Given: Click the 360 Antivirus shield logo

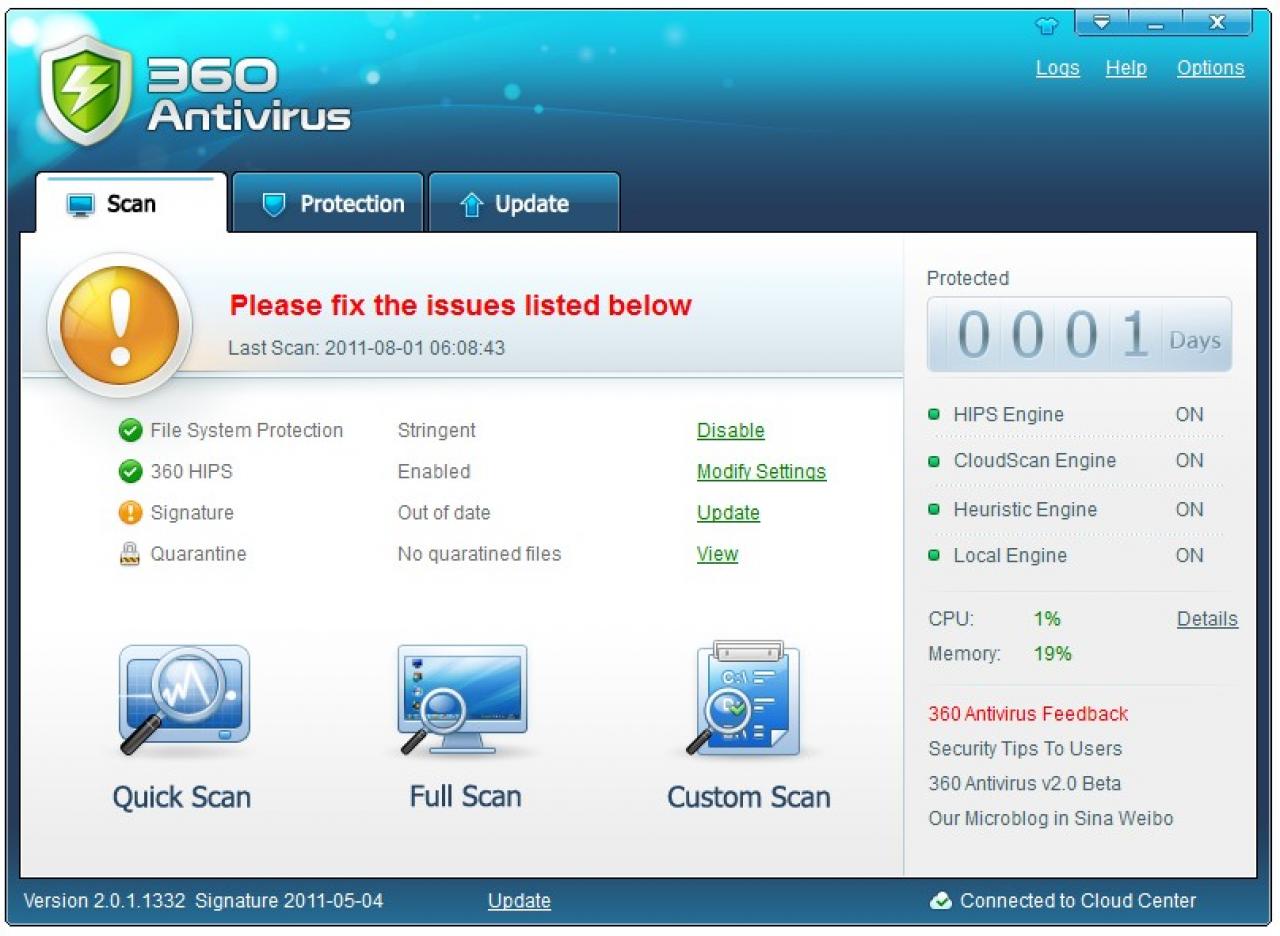Looking at the screenshot, I should [86, 90].
